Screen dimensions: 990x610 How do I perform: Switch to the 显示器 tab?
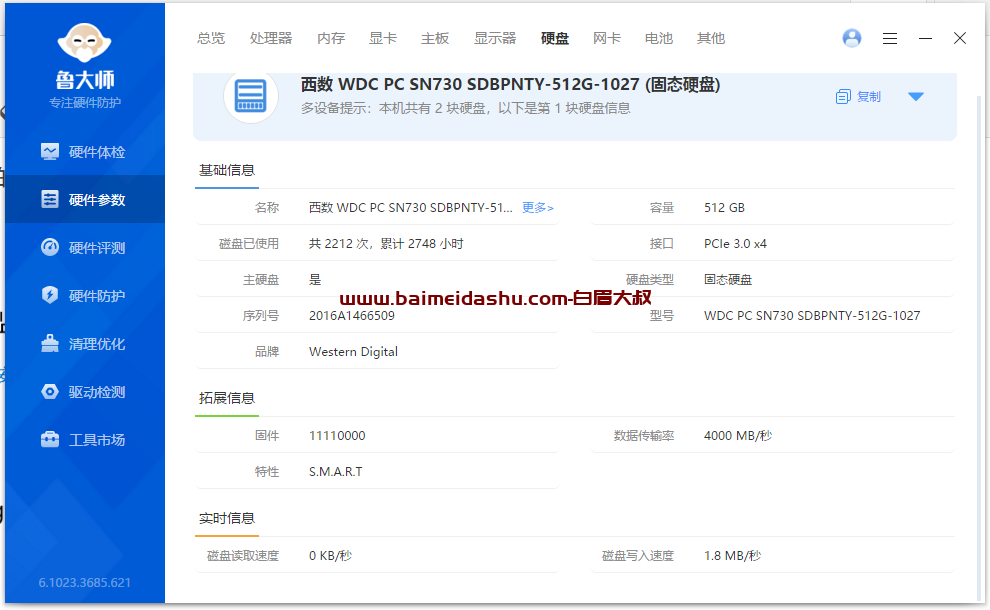pyautogui.click(x=495, y=39)
